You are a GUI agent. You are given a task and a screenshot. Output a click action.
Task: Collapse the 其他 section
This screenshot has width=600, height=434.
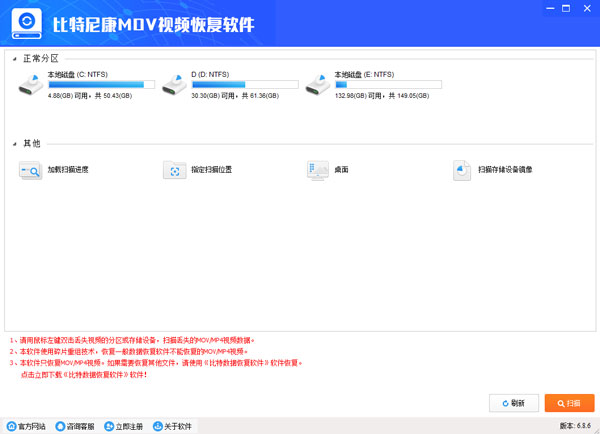pos(15,144)
